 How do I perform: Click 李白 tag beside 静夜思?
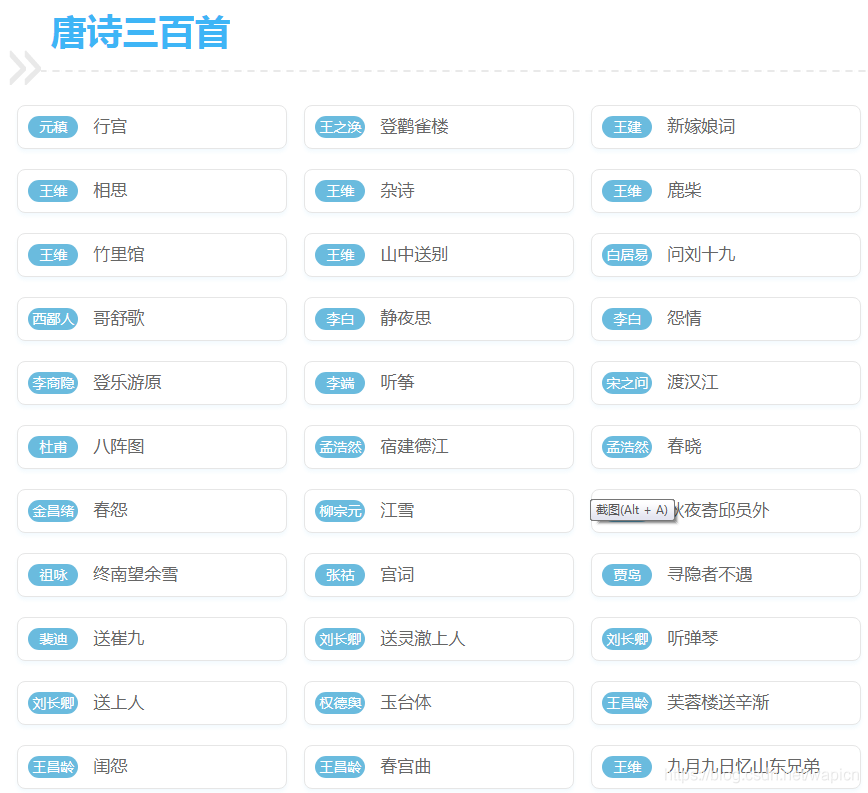340,319
